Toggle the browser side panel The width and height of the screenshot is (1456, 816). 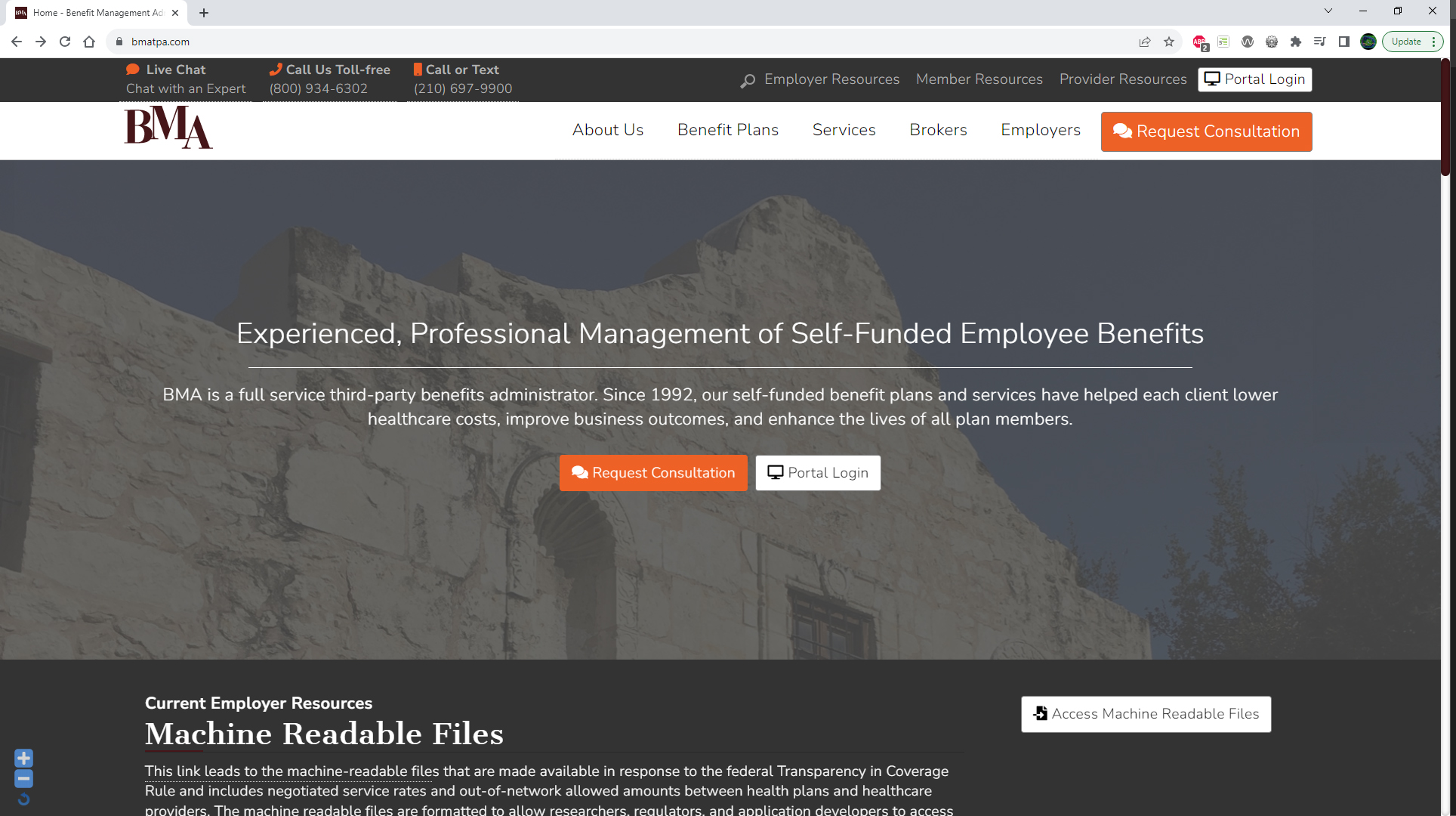point(1344,42)
